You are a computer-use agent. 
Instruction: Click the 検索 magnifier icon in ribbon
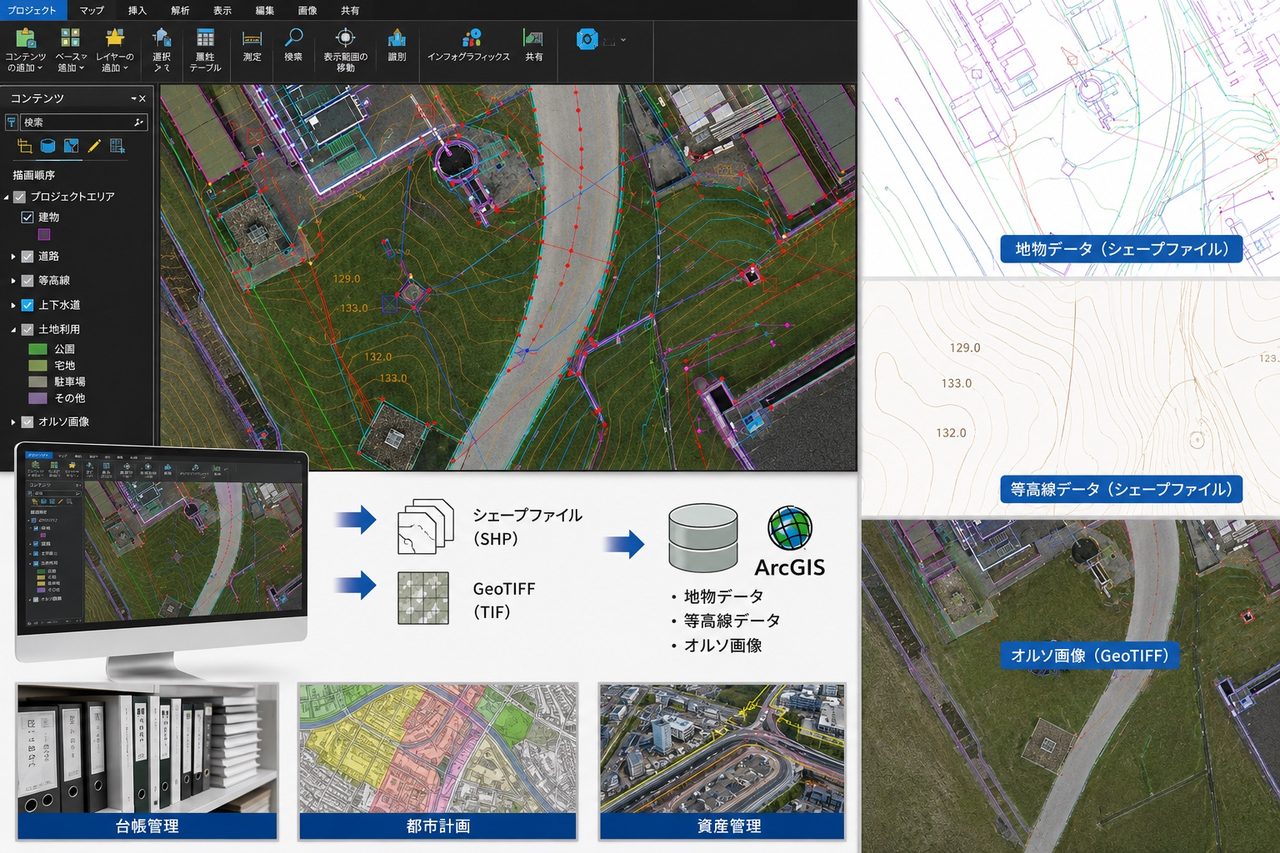293,38
